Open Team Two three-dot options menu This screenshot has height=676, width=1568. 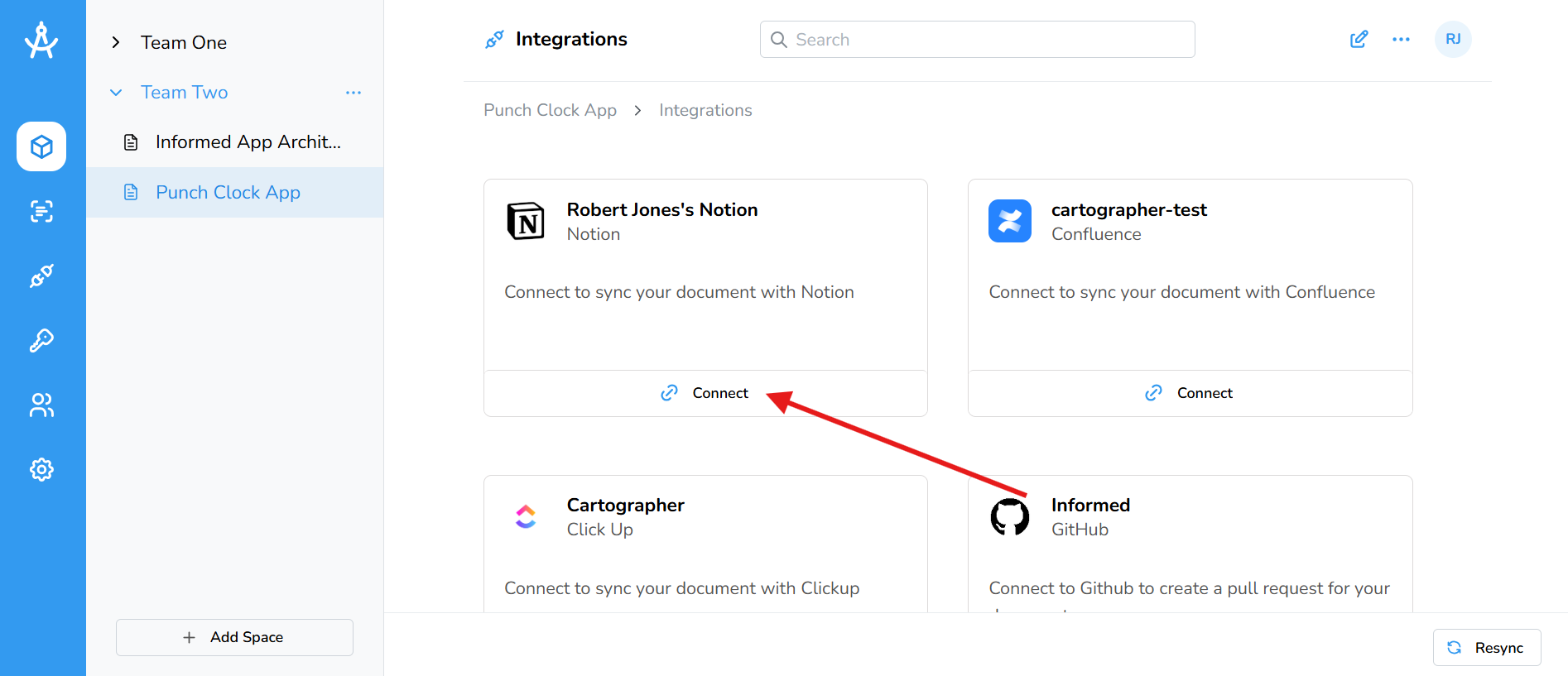(x=354, y=93)
